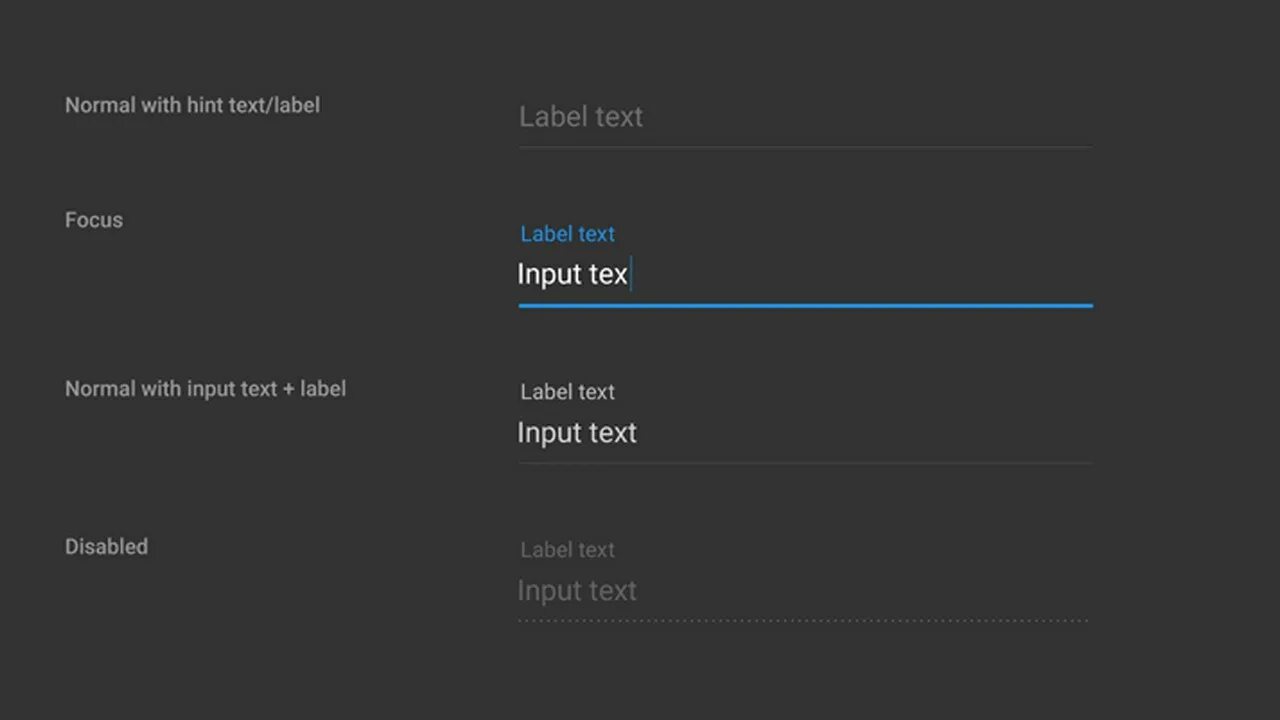Click empty space inside the hint text field
Viewport: 1280px width, 720px height.
tap(868, 117)
